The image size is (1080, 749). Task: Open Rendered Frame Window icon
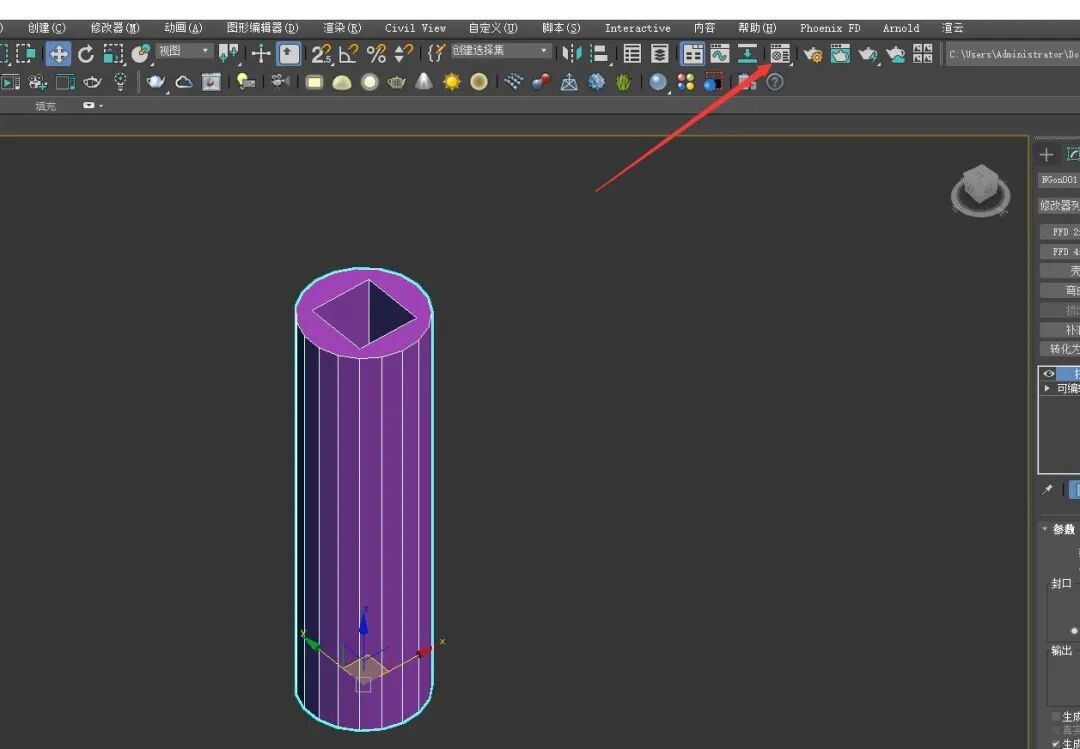click(x=840, y=54)
